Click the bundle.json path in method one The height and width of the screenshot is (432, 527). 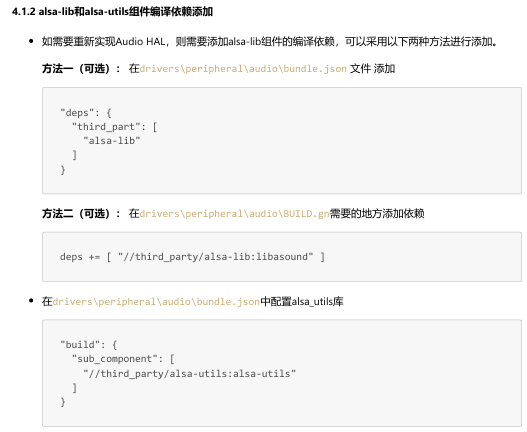[243, 69]
